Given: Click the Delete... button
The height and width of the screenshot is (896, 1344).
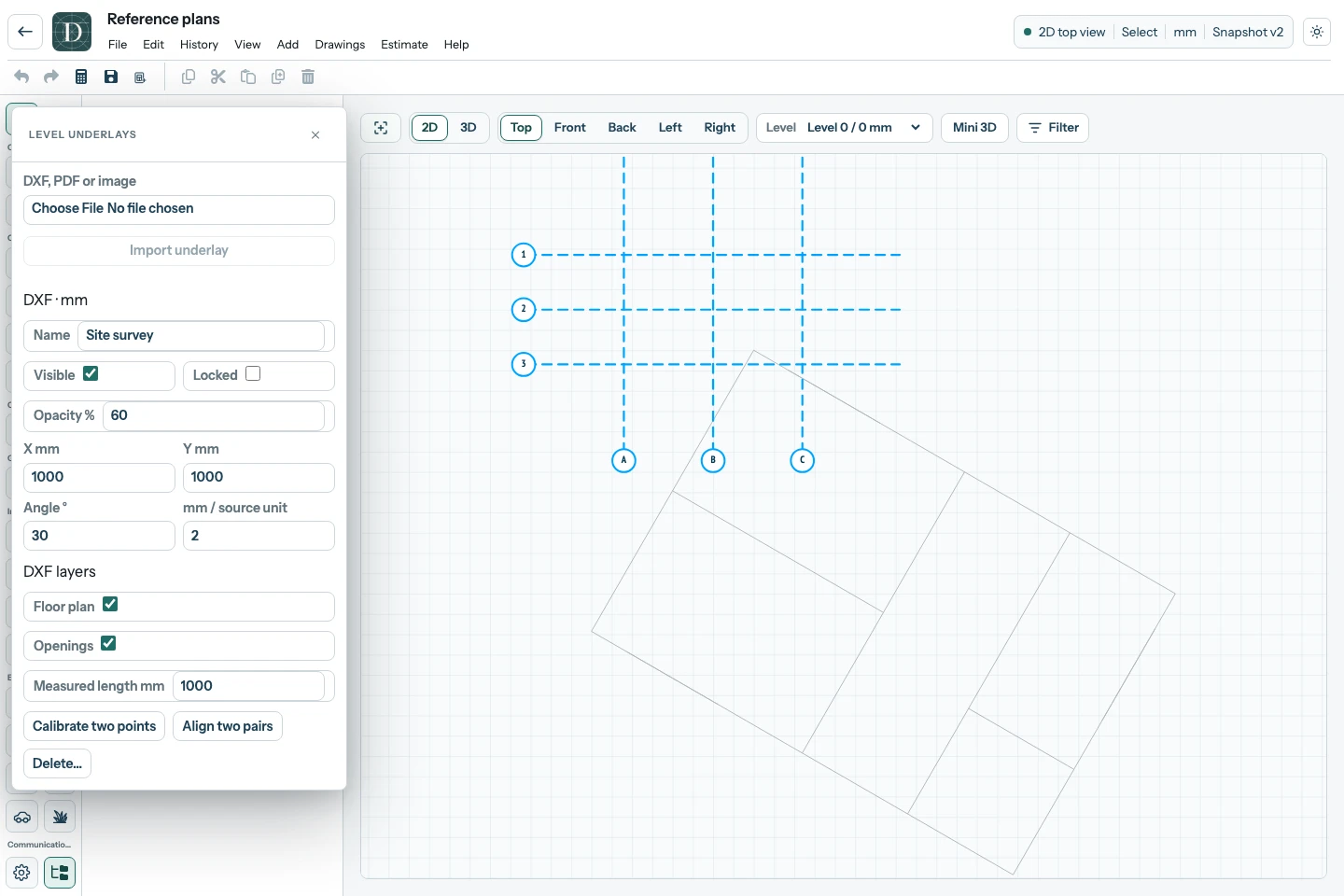Looking at the screenshot, I should tap(57, 763).
